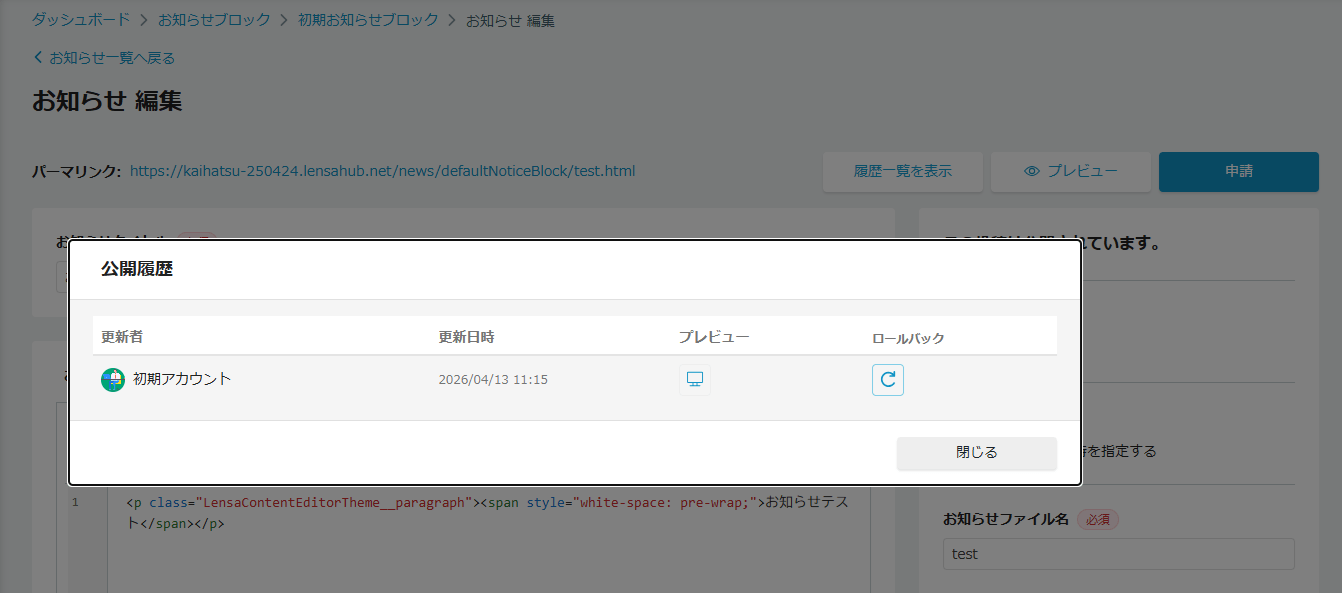The width and height of the screenshot is (1342, 593).
Task: Close the 公開履歴 dialog with 閉じる
Action: (976, 453)
